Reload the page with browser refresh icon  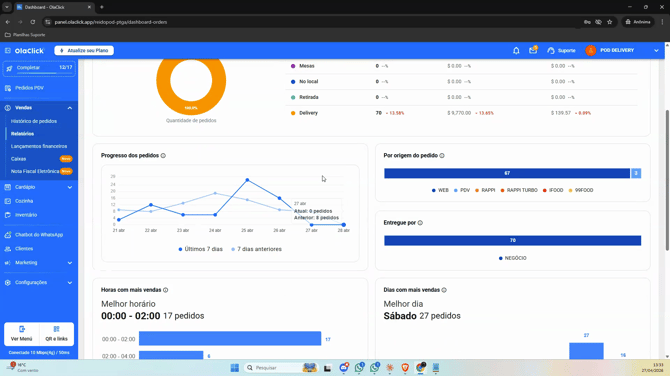coord(32,22)
